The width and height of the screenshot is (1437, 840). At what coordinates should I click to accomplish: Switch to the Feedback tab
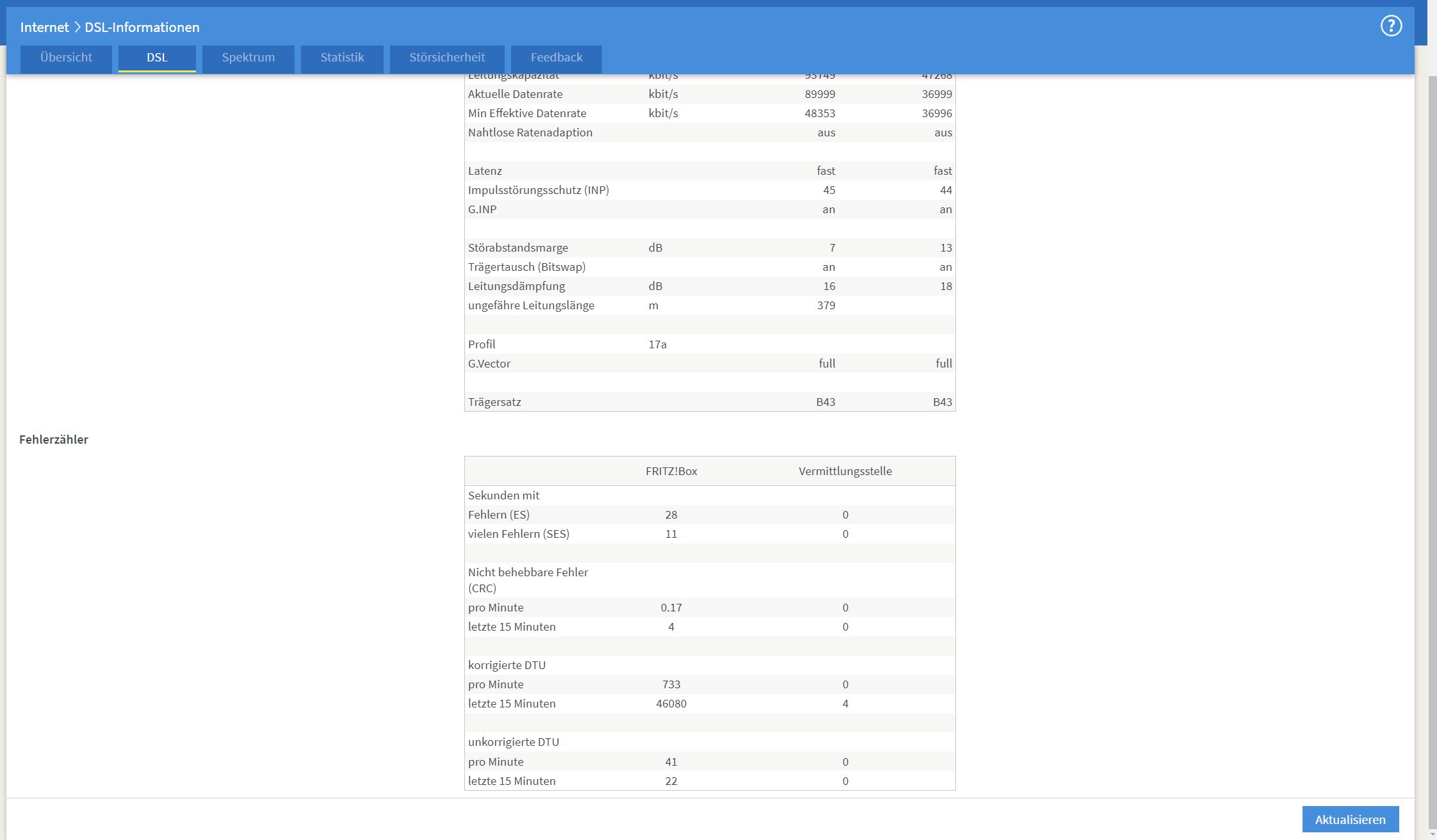[x=556, y=58]
